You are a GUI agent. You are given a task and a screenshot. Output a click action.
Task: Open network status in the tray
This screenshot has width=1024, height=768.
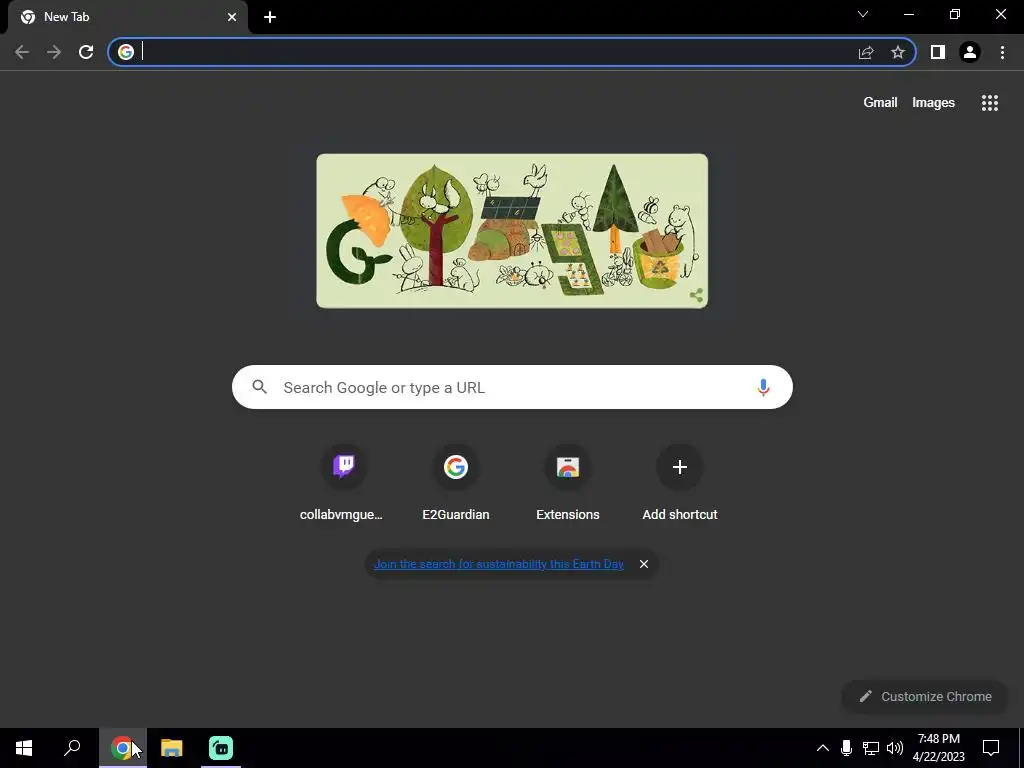pyautogui.click(x=871, y=748)
